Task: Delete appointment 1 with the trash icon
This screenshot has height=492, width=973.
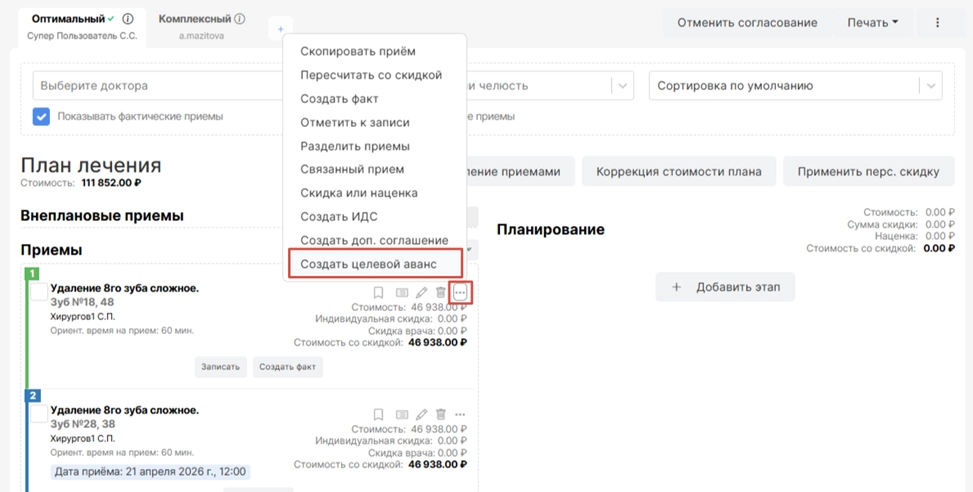Action: click(441, 293)
